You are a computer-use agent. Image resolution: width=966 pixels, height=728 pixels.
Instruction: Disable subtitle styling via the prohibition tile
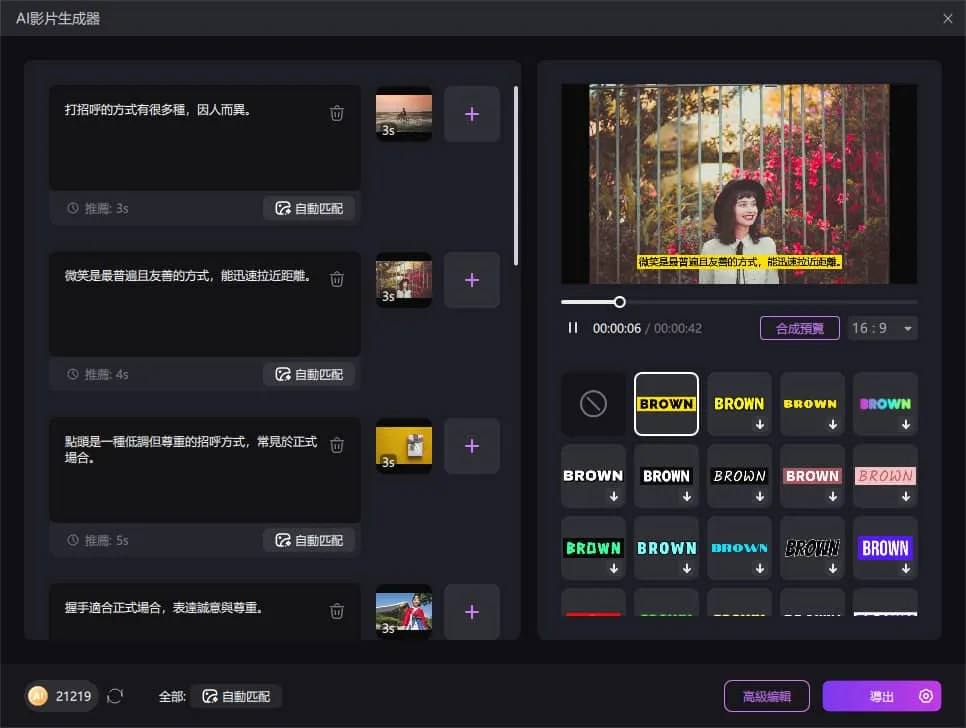click(x=593, y=404)
